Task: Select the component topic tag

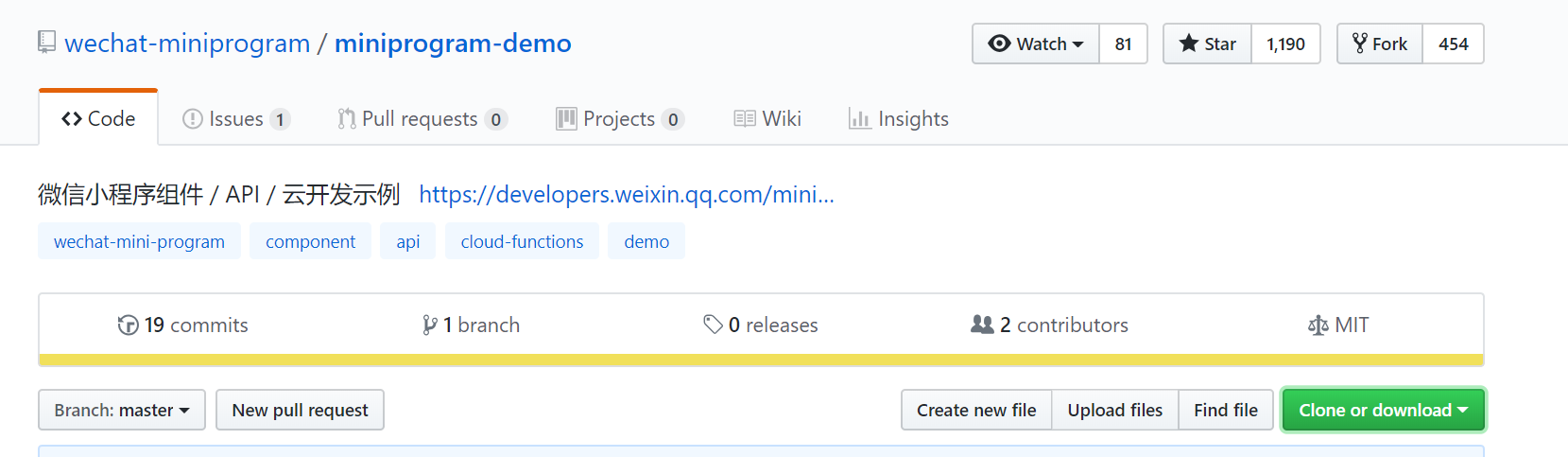Action: coord(310,241)
